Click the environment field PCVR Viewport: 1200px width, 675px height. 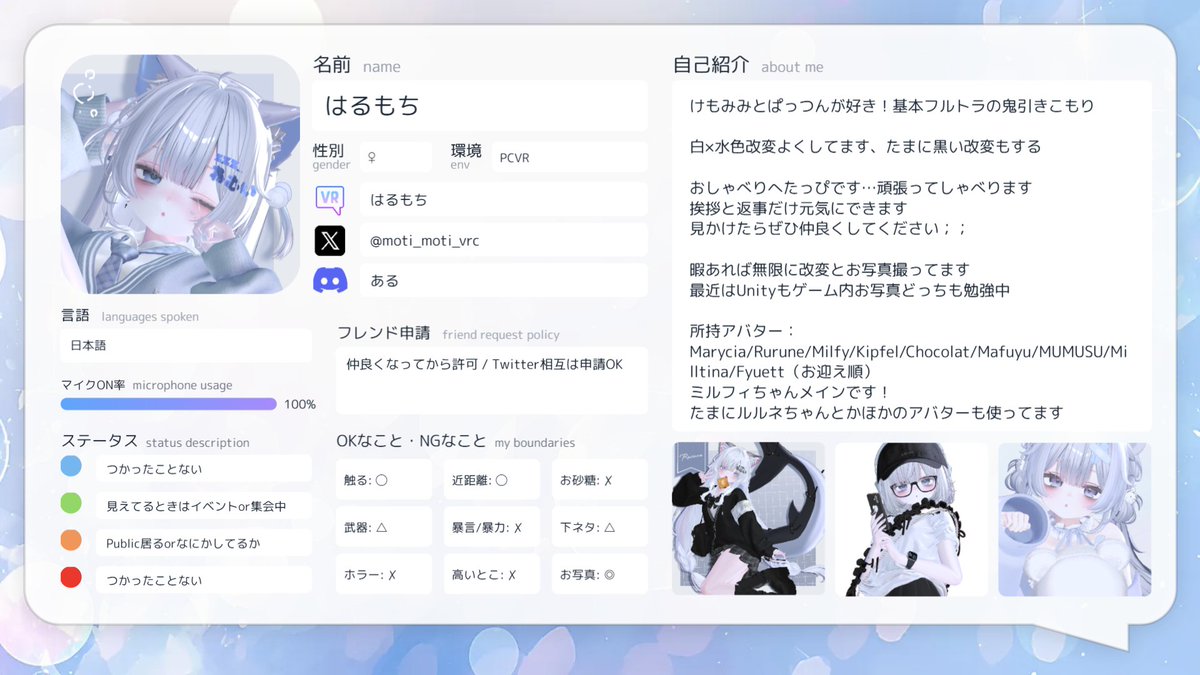coord(569,157)
